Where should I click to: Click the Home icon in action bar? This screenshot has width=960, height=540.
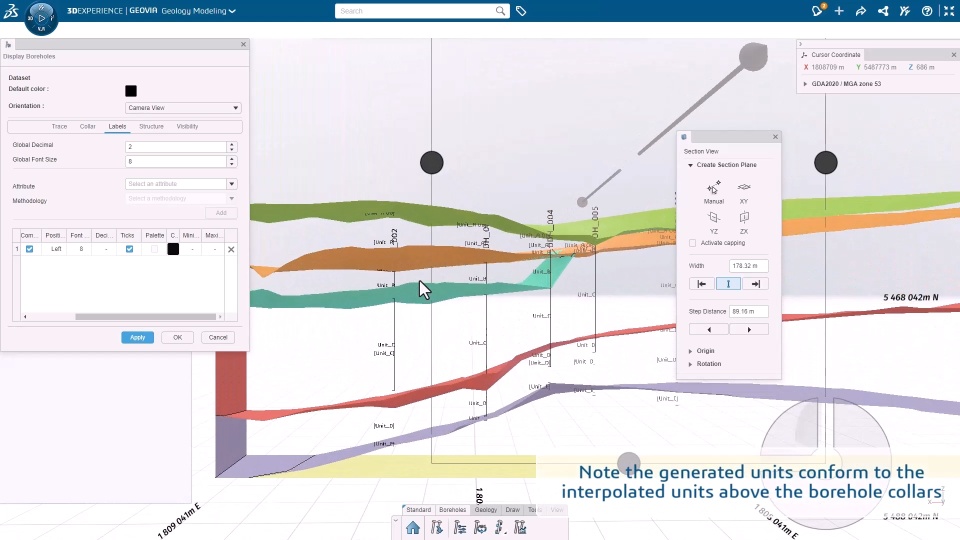pyautogui.click(x=413, y=528)
